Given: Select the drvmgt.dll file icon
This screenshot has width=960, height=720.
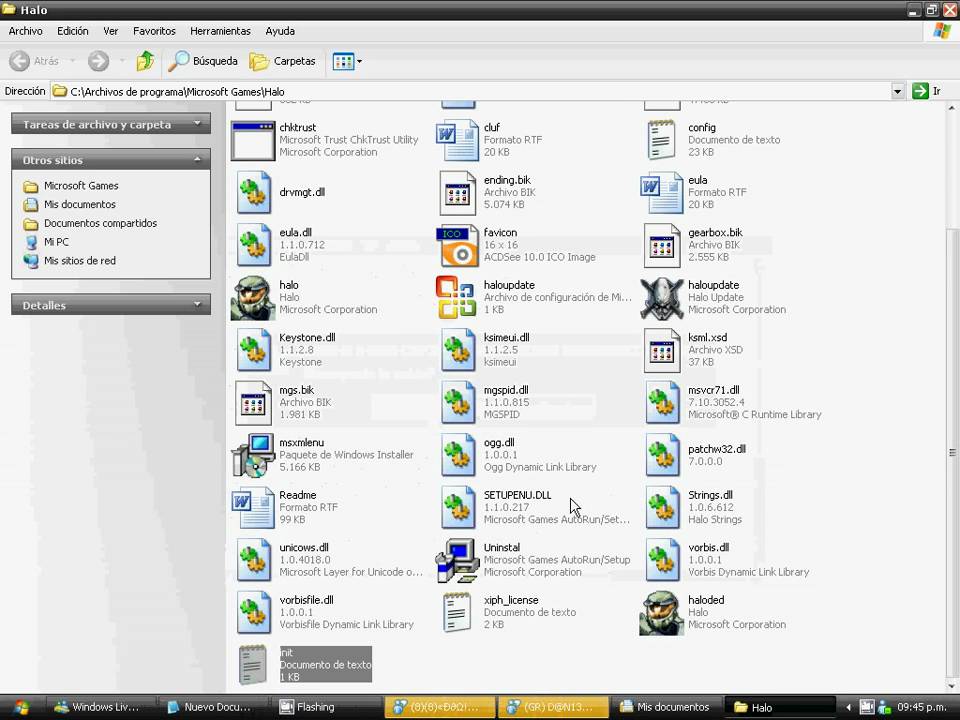Looking at the screenshot, I should pyautogui.click(x=253, y=193).
